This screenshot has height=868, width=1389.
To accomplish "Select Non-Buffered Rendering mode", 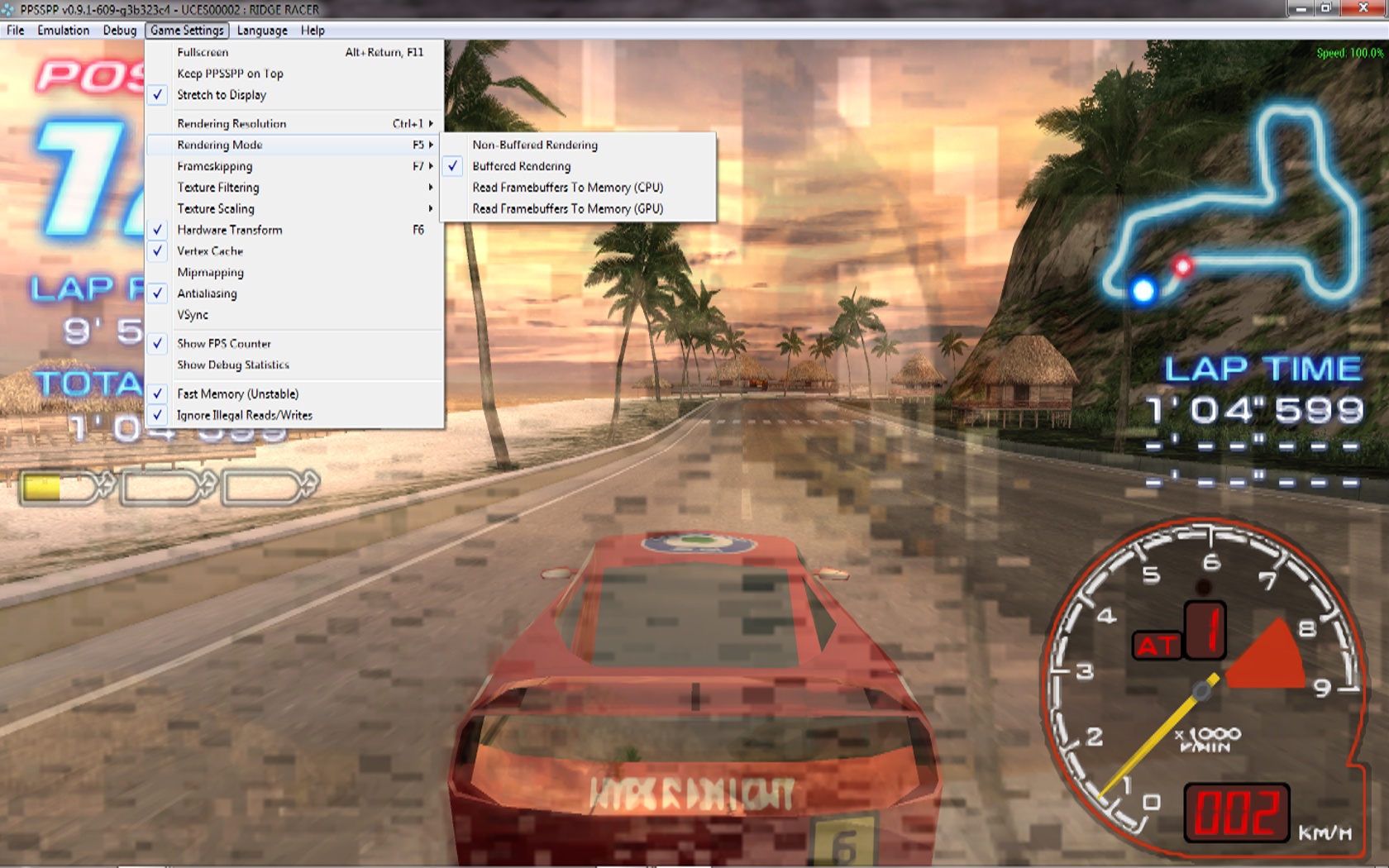I will pos(535,145).
